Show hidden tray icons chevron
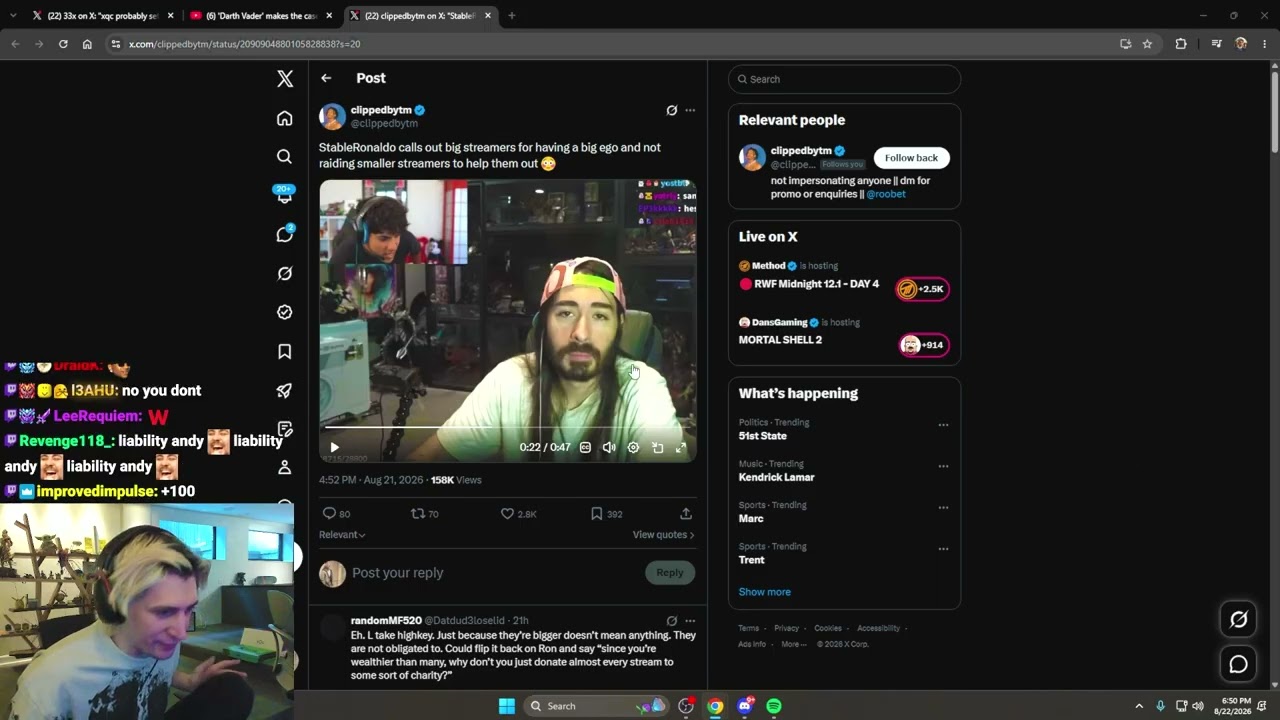This screenshot has width=1280, height=720. pos(1138,706)
